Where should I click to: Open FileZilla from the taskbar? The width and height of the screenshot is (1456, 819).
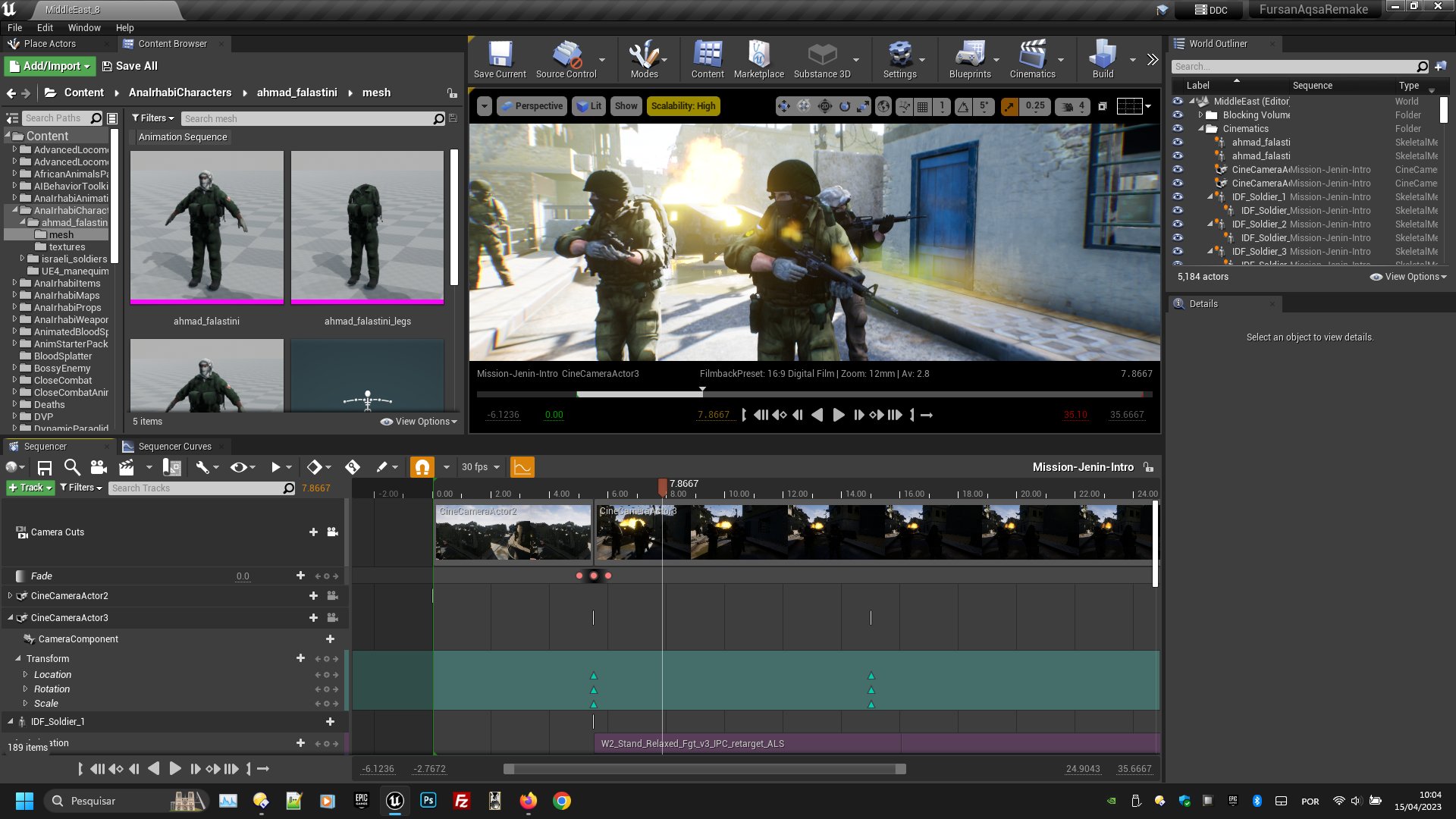click(461, 801)
